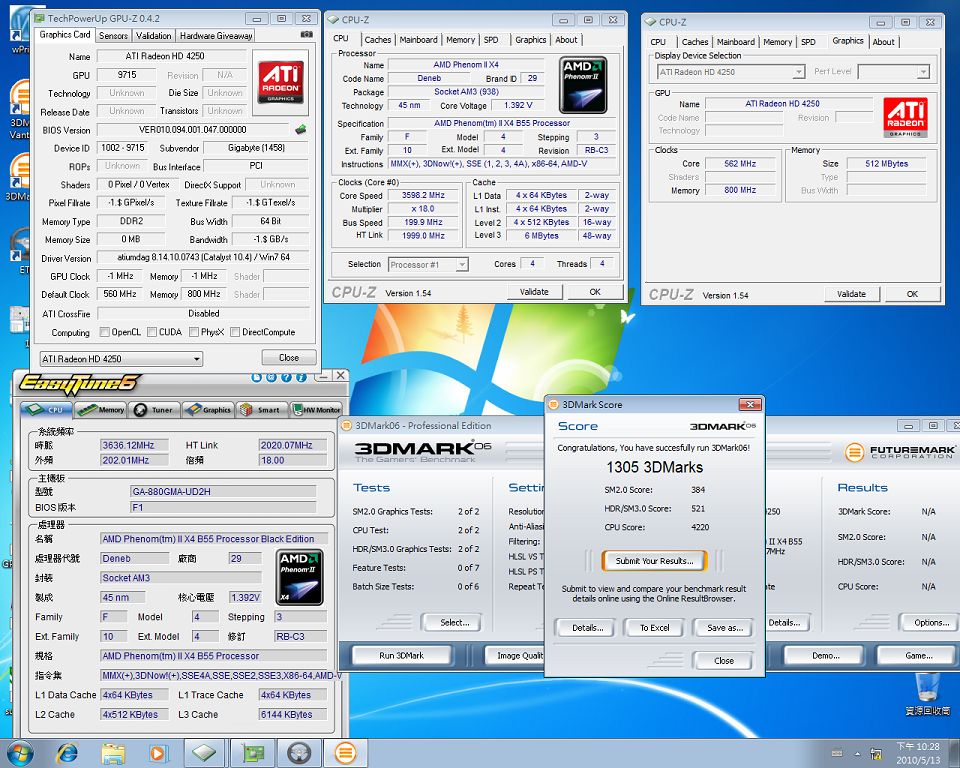The height and width of the screenshot is (768, 960).
Task: Show hidden tray icons arrow
Action: [x=857, y=754]
